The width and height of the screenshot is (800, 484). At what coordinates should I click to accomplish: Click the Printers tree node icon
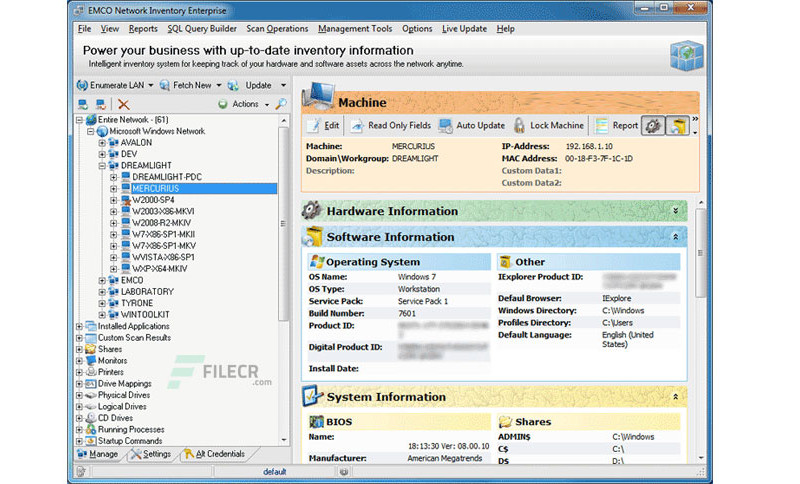[91, 372]
